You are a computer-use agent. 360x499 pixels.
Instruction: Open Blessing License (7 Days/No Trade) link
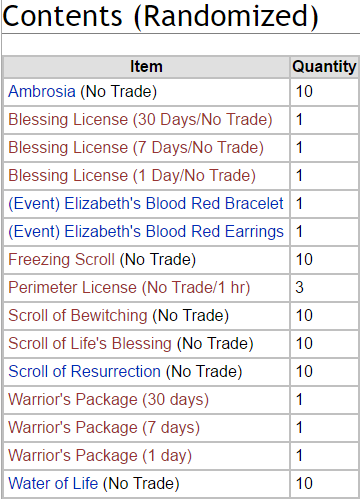[136, 148]
